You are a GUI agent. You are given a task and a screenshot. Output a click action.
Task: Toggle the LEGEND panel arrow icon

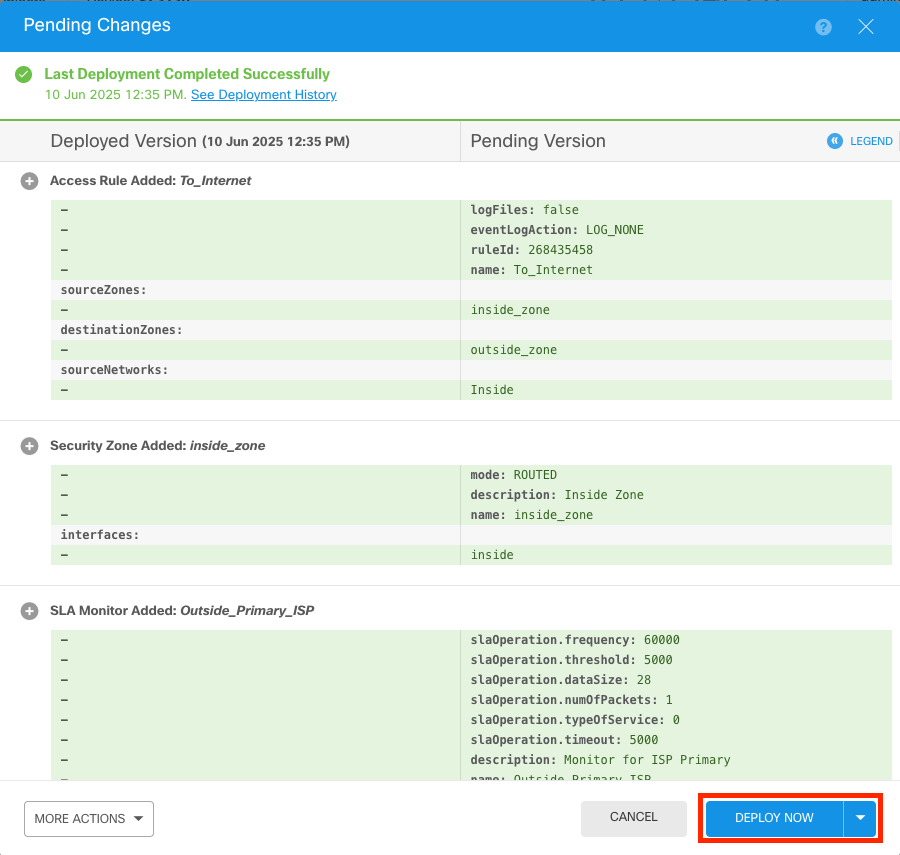click(835, 141)
